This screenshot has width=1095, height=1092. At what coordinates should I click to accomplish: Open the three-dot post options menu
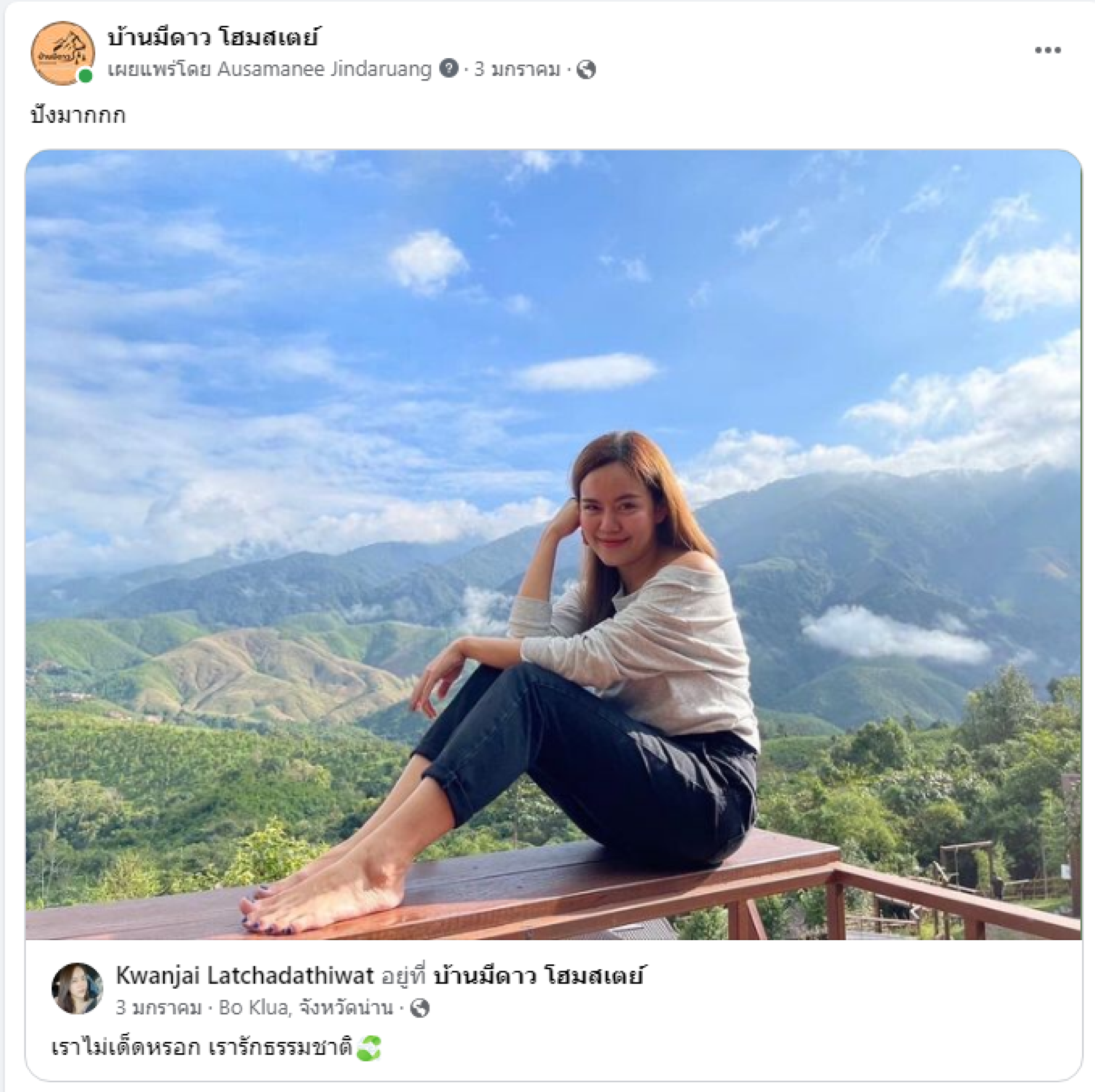pos(1048,50)
